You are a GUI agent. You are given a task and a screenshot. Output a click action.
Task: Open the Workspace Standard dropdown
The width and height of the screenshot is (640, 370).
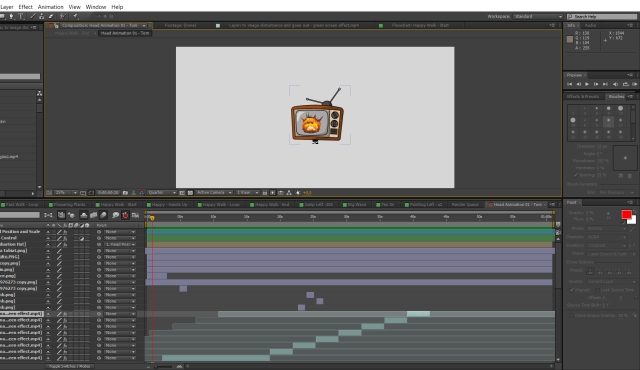[538, 16]
